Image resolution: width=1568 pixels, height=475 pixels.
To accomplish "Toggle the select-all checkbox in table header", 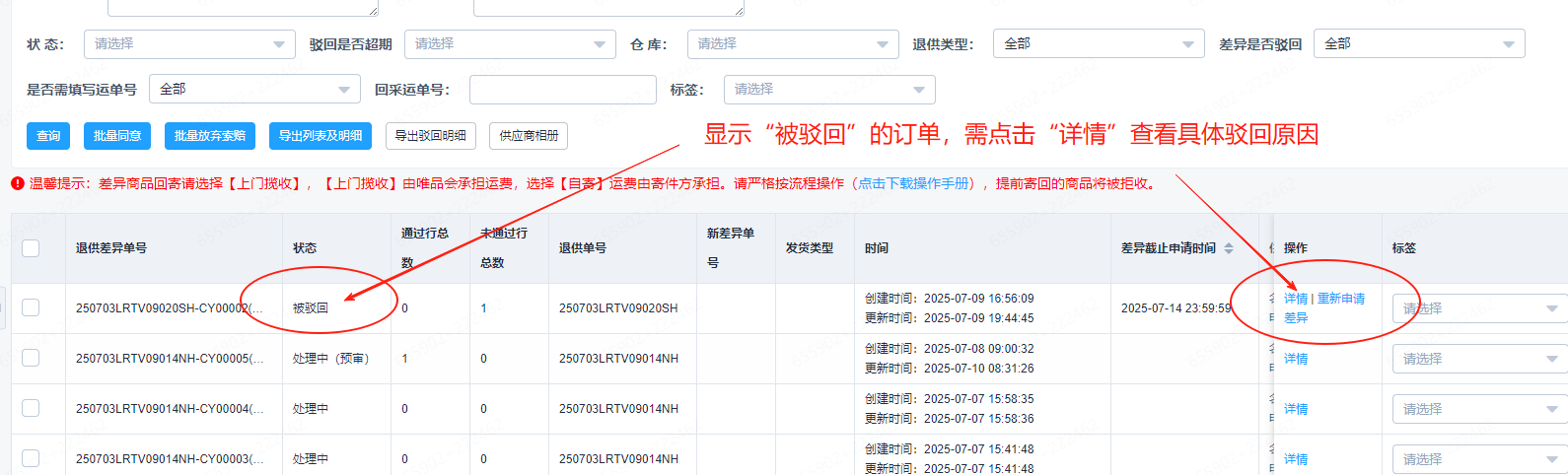I will click(x=31, y=248).
